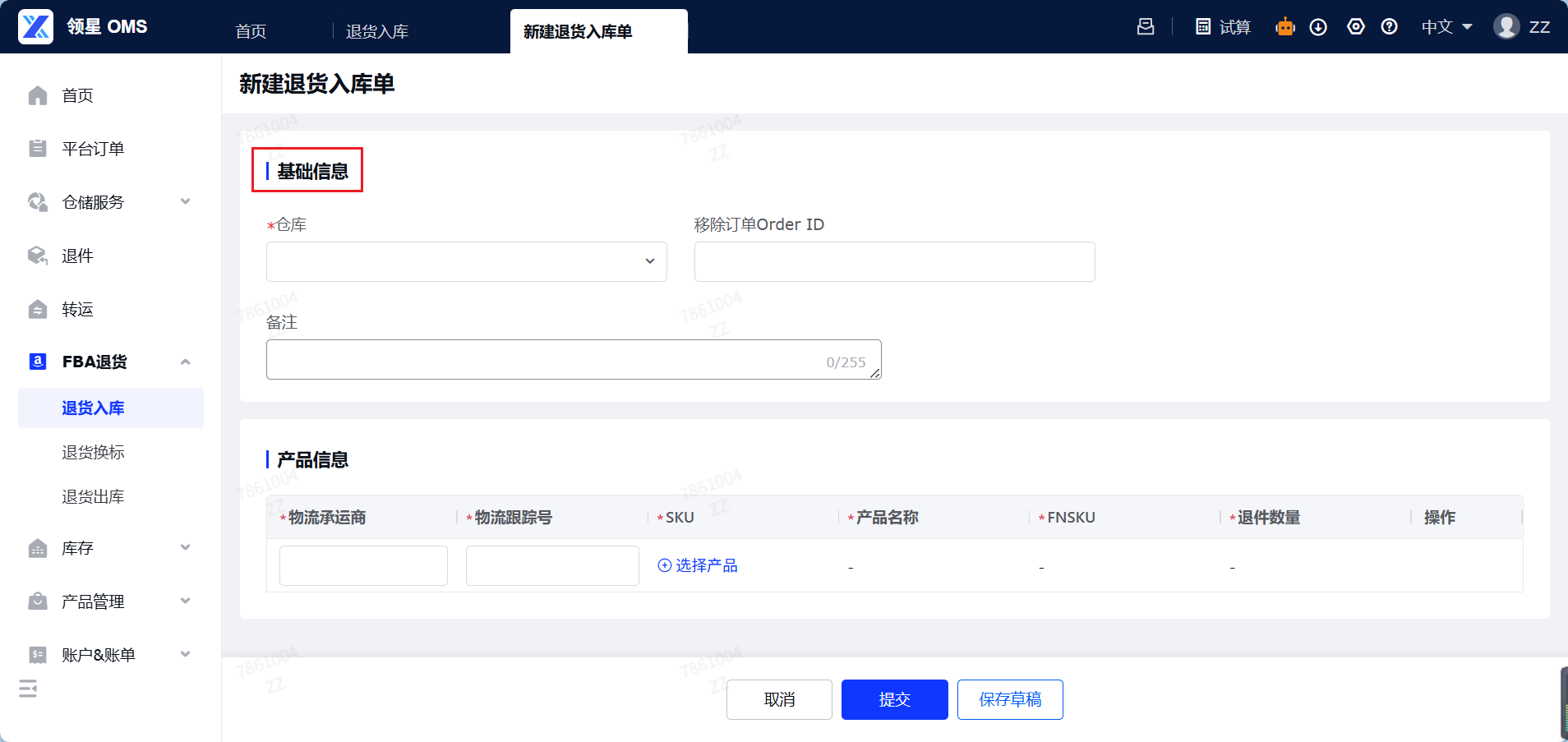Open the help question mark icon
Viewport: 1568px width, 742px height.
[1390, 27]
